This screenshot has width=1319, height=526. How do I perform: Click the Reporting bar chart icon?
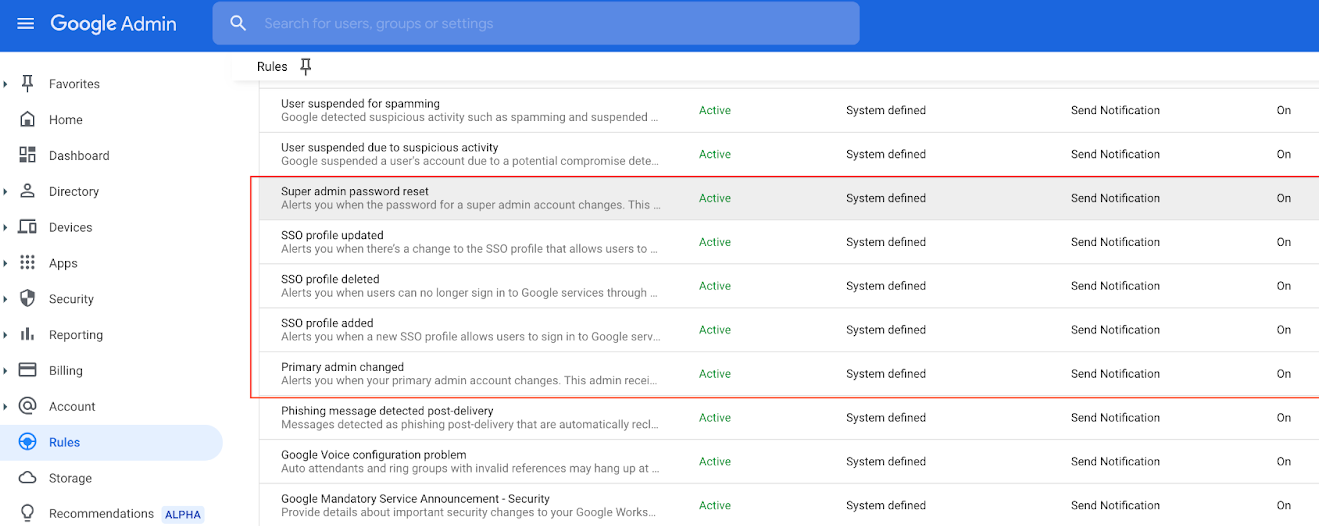coord(28,334)
